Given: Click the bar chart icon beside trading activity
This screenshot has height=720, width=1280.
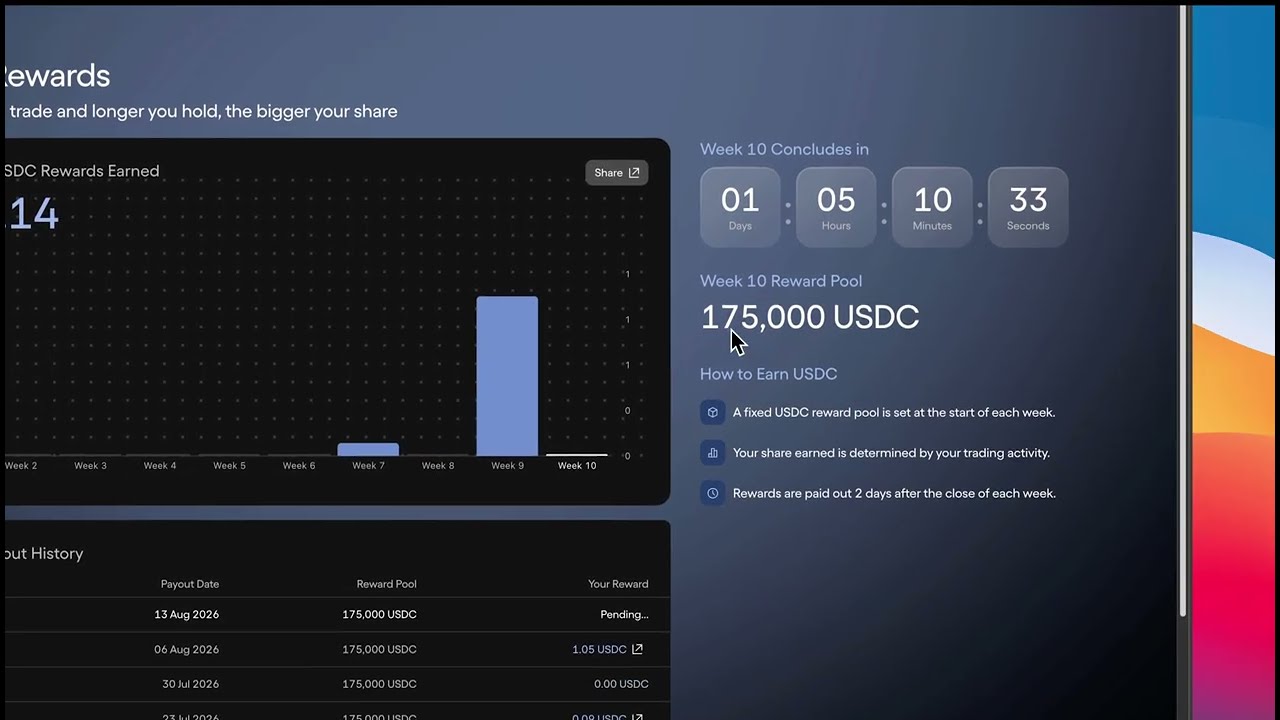Looking at the screenshot, I should click(x=713, y=453).
